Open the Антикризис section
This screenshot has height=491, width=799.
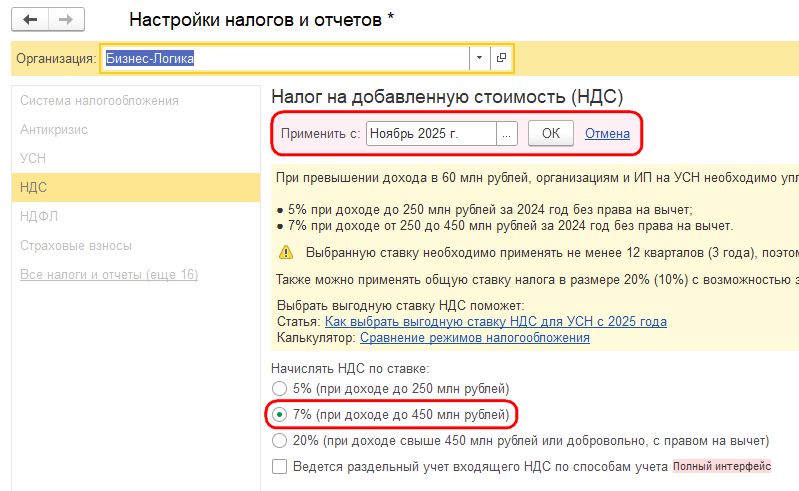point(54,130)
